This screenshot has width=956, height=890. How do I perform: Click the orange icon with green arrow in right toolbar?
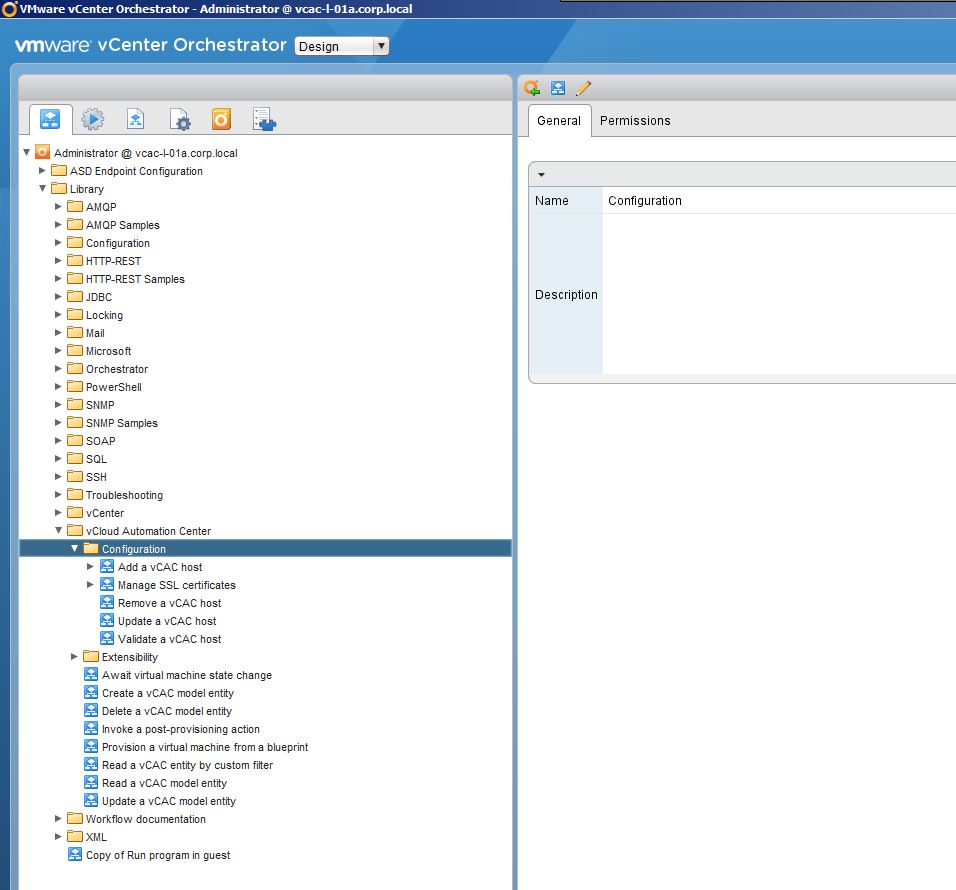point(532,88)
